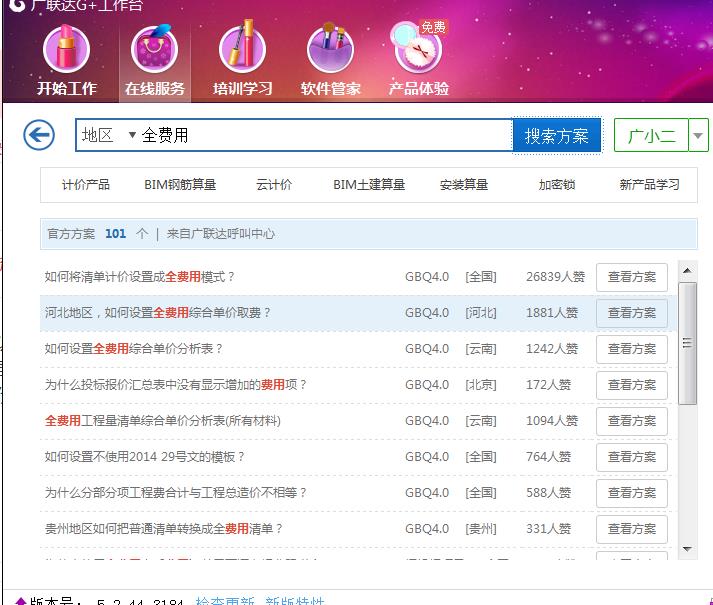
Task: View solution for 如何设置全费用综合单价分析表
Action: [632, 349]
